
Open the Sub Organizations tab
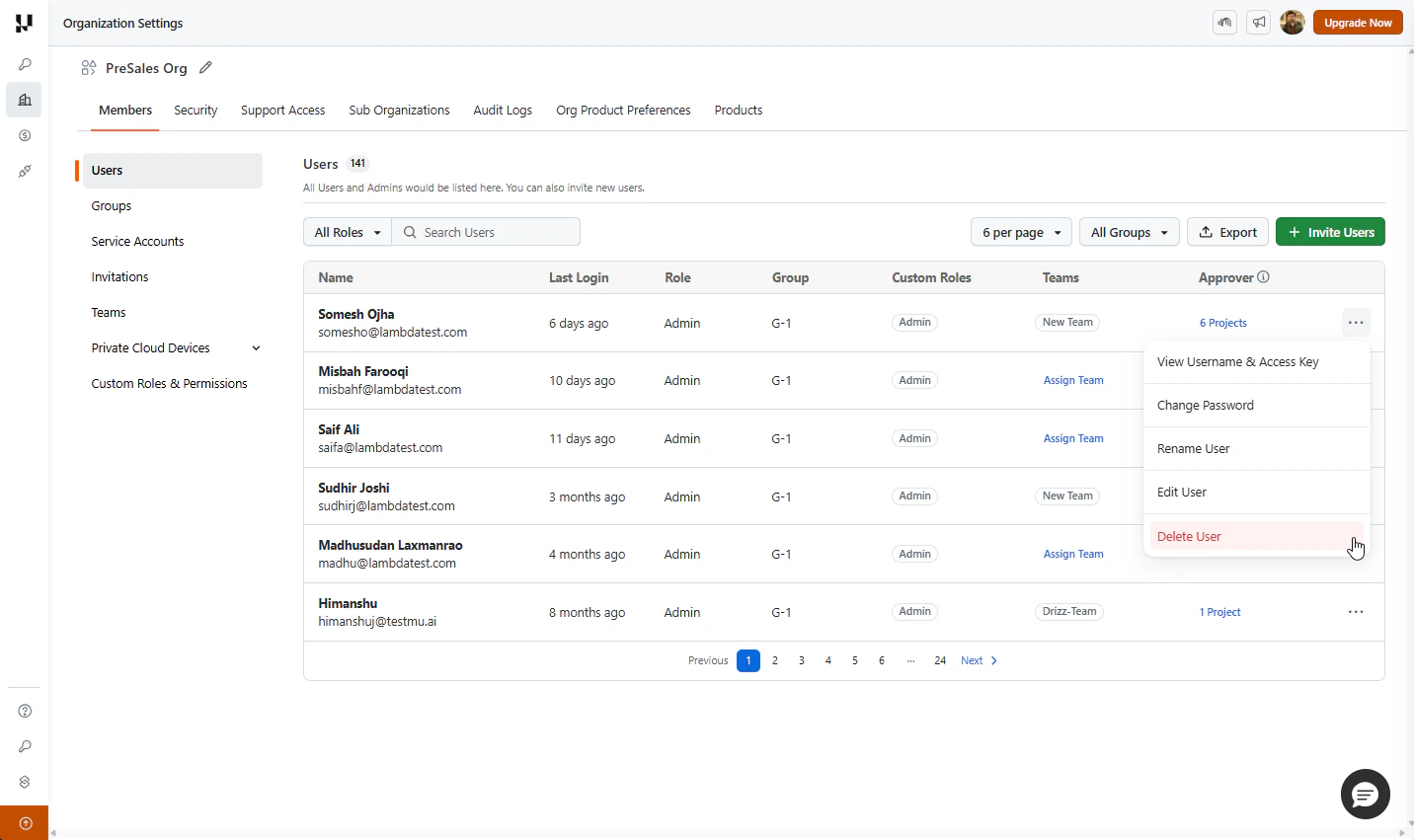pyautogui.click(x=399, y=110)
